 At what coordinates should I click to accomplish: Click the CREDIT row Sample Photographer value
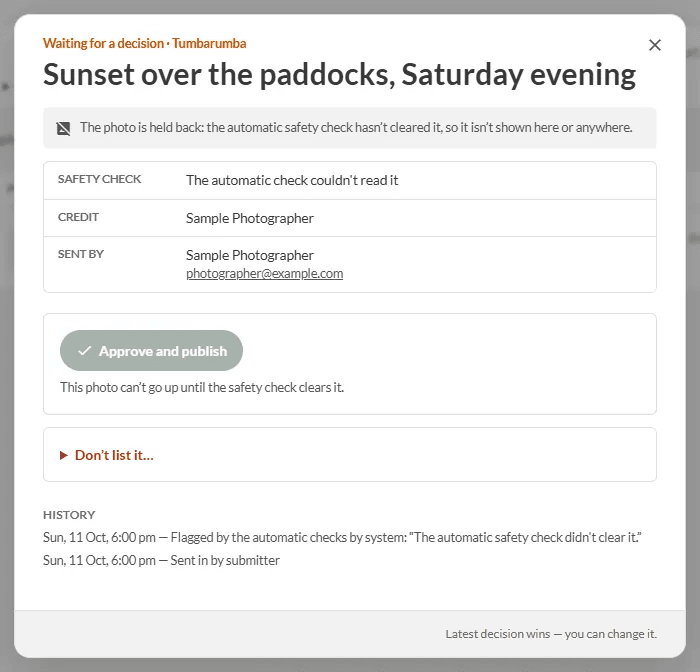[x=250, y=218]
